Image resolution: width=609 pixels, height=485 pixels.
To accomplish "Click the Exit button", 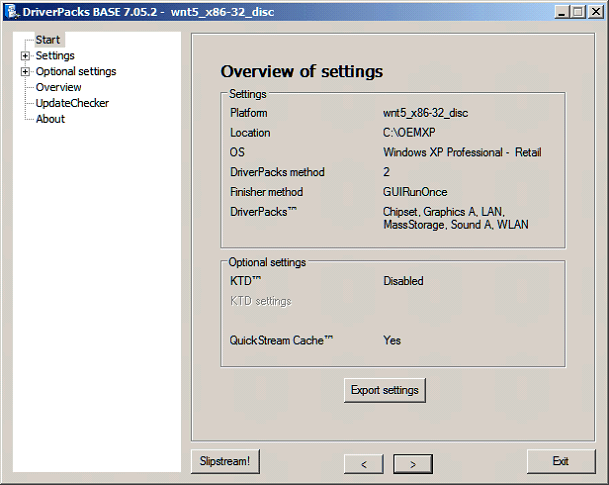I will [x=560, y=461].
